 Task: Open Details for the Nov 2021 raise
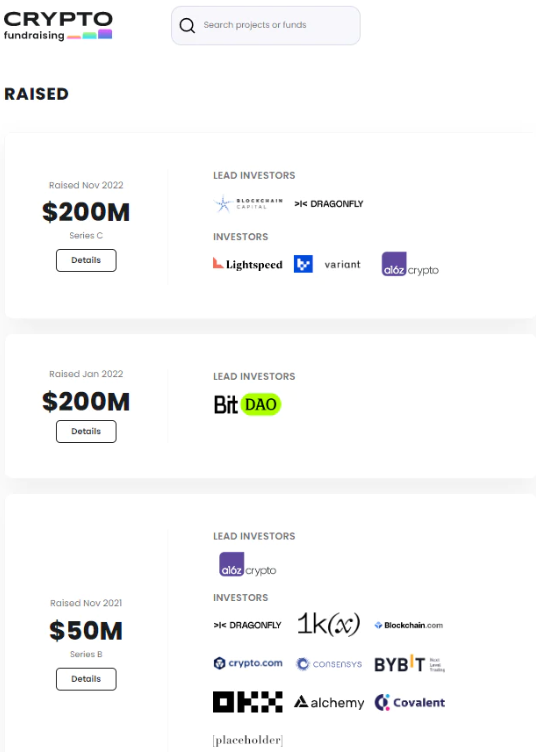pyautogui.click(x=86, y=679)
